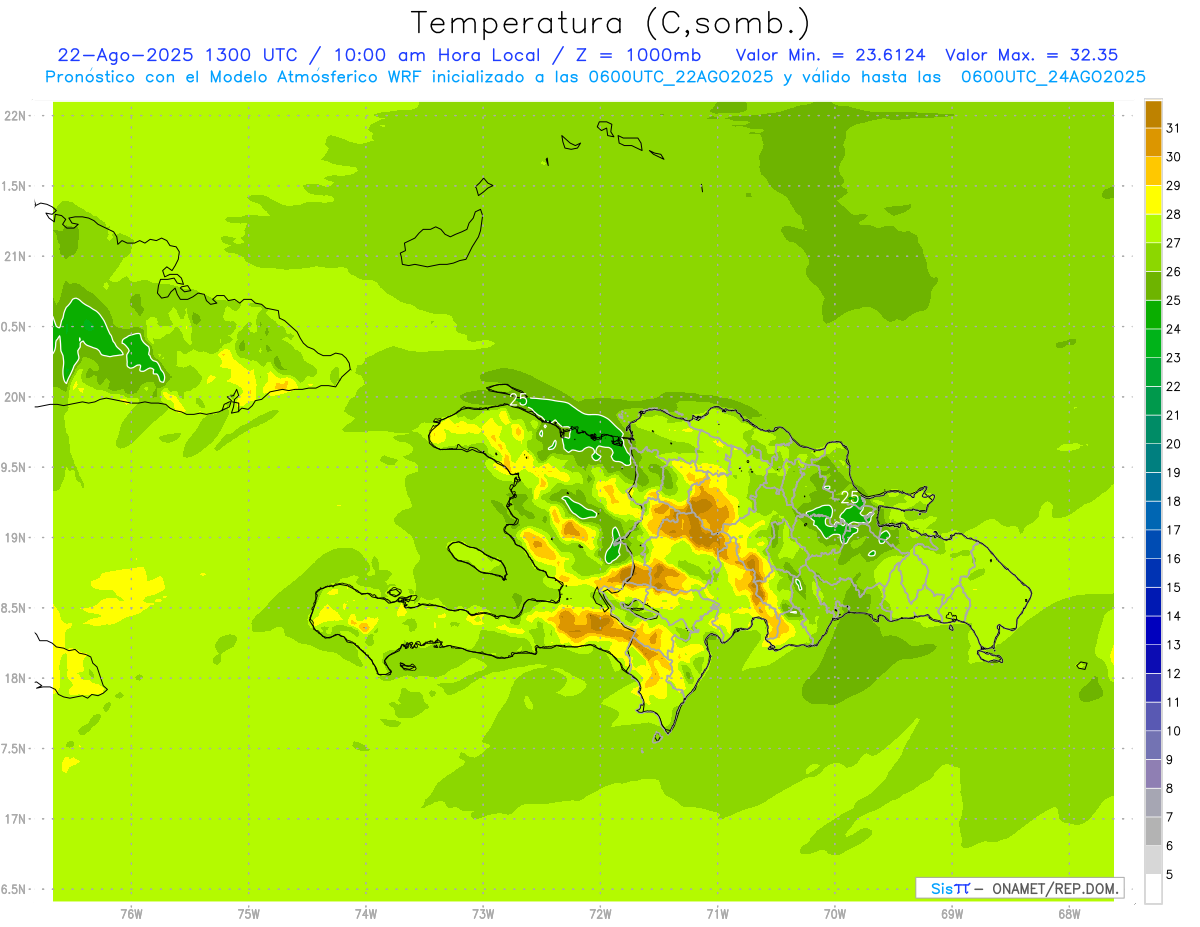Click the 'Valor Min. = 23.6124' readout
This screenshot has height=927, width=1200.
tap(832, 55)
